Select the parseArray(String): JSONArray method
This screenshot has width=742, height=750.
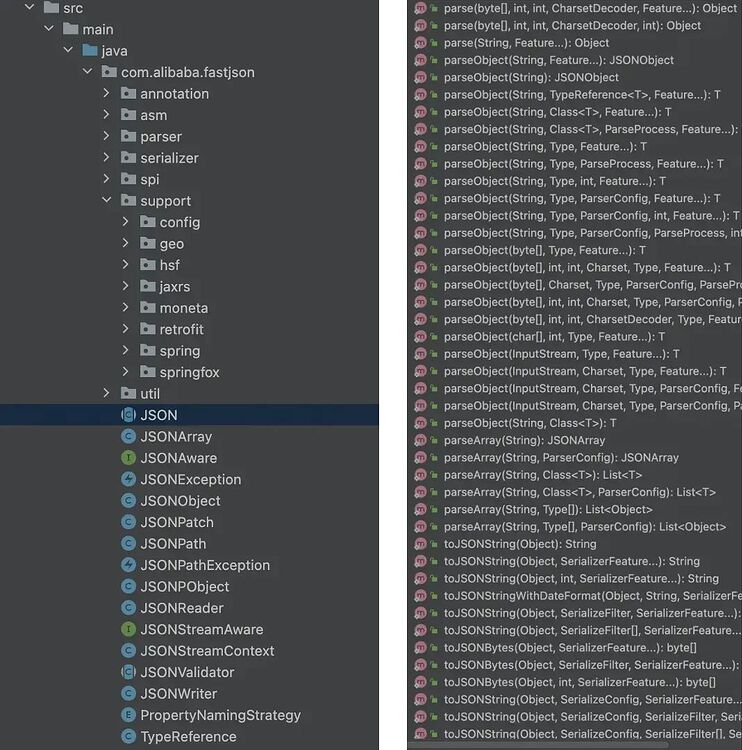(x=524, y=440)
